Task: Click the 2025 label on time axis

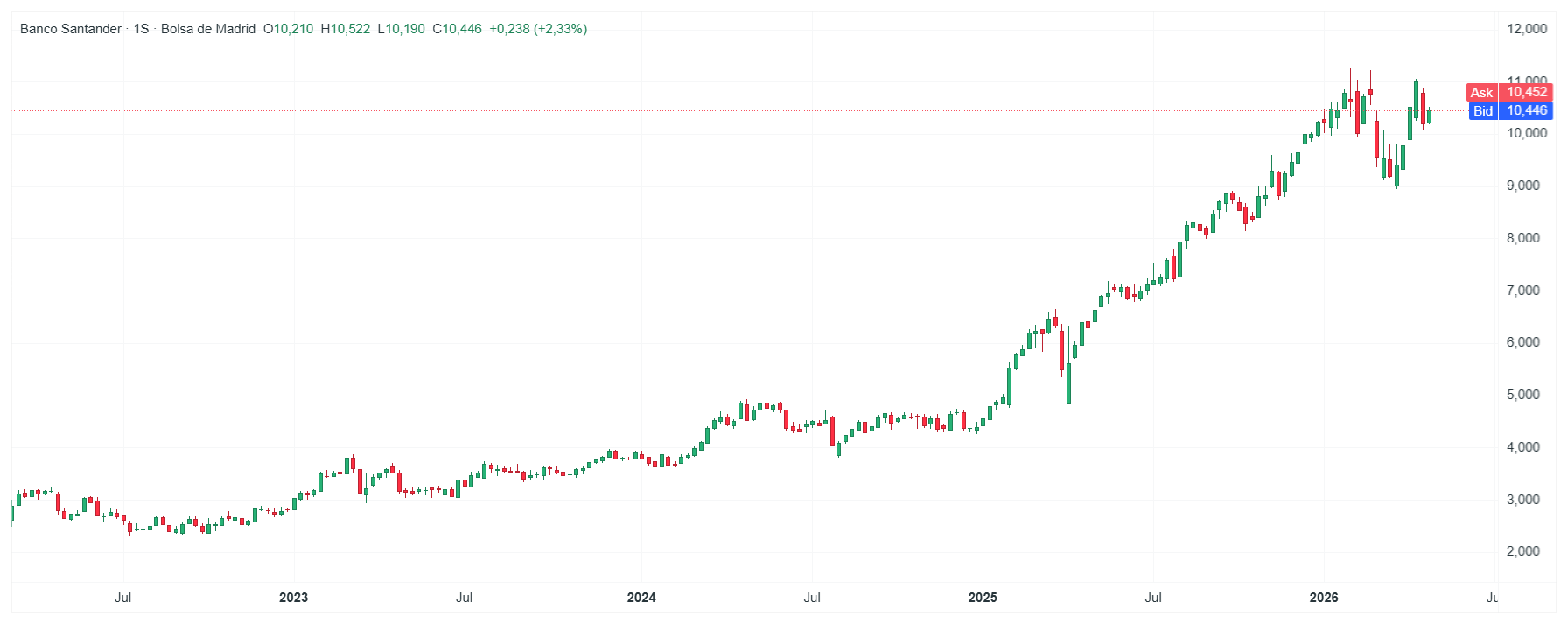Action: [983, 598]
